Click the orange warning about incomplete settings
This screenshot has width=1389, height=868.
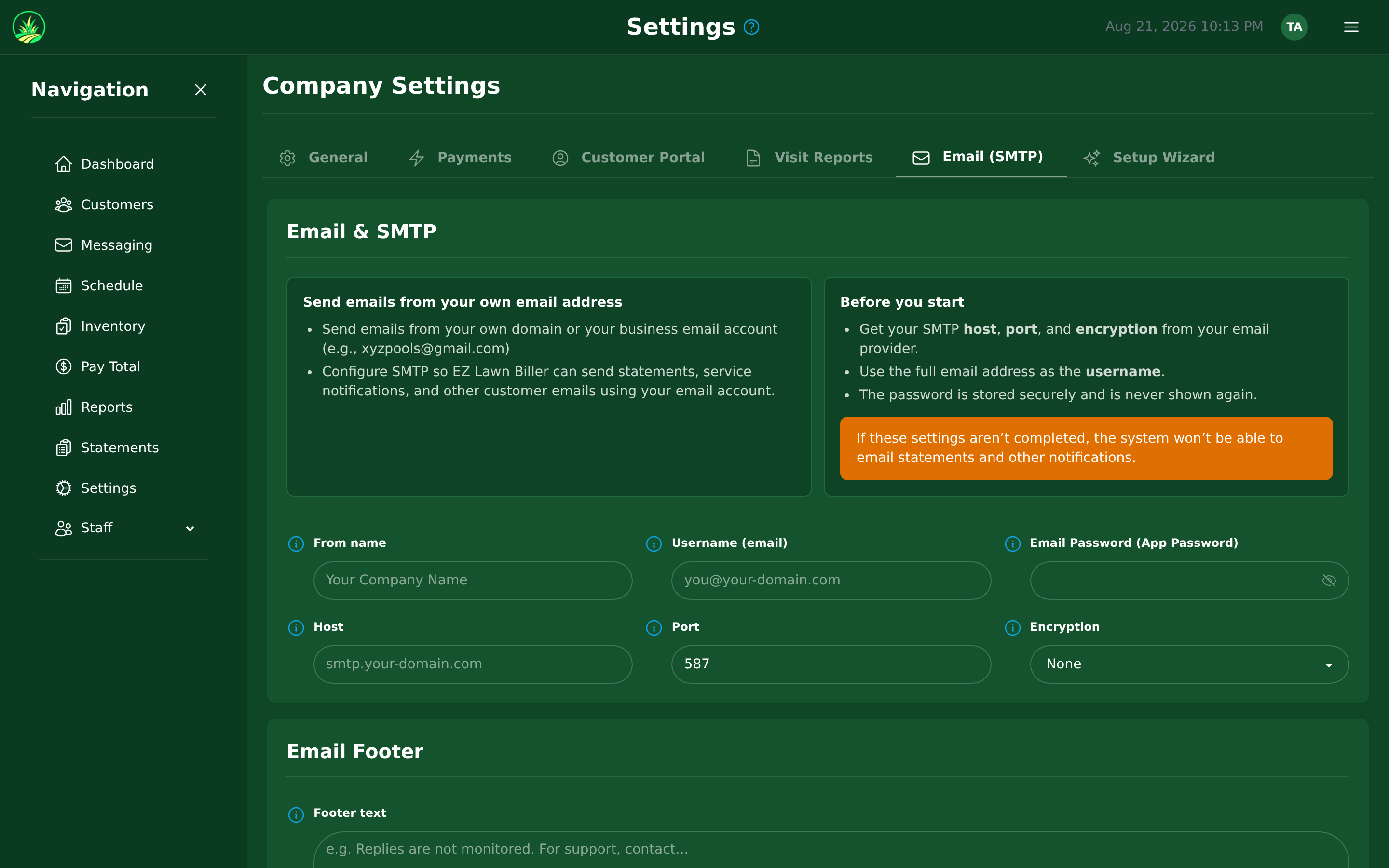tap(1086, 448)
